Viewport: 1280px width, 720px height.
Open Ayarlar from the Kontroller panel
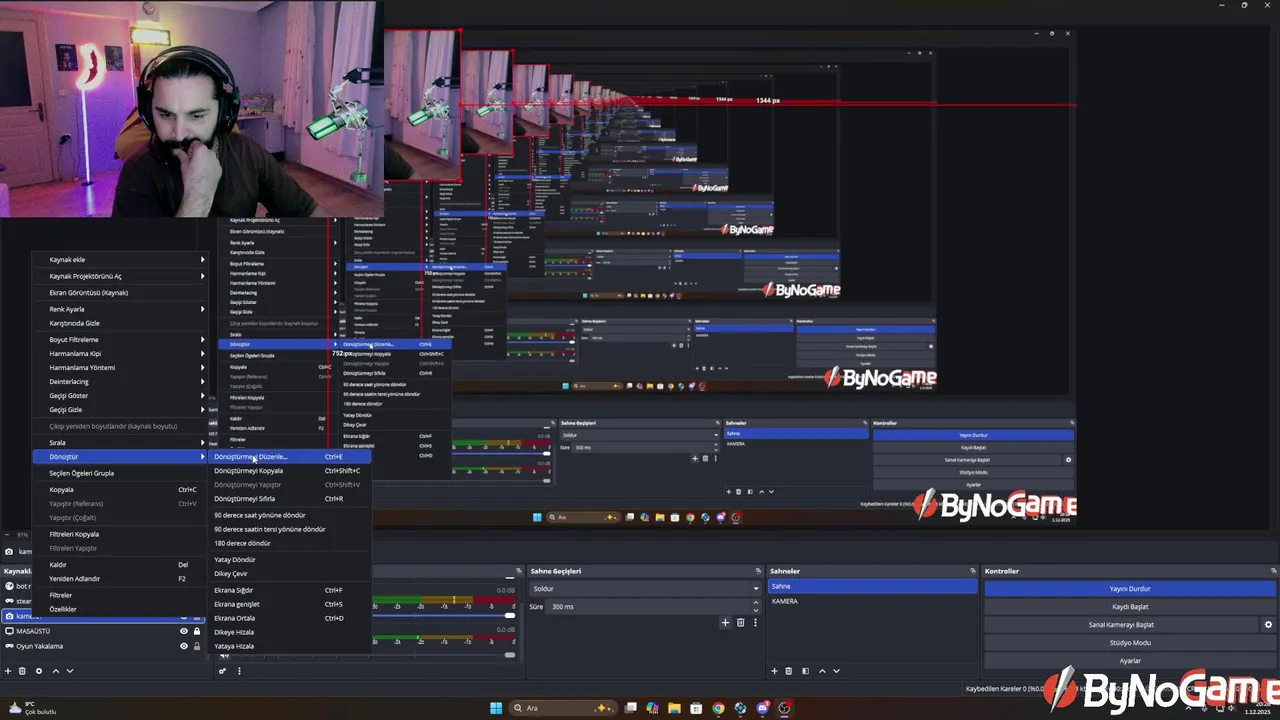(x=1130, y=661)
